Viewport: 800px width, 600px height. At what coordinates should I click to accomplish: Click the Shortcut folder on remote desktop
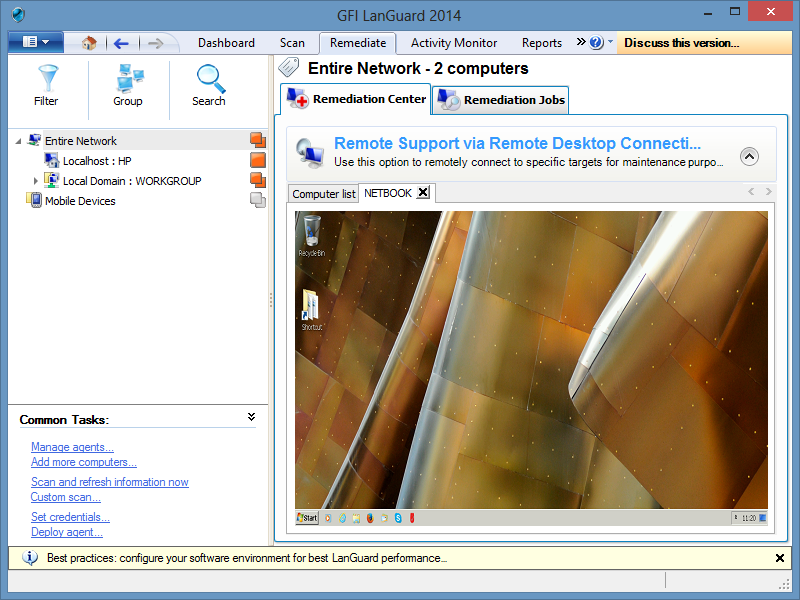click(312, 310)
